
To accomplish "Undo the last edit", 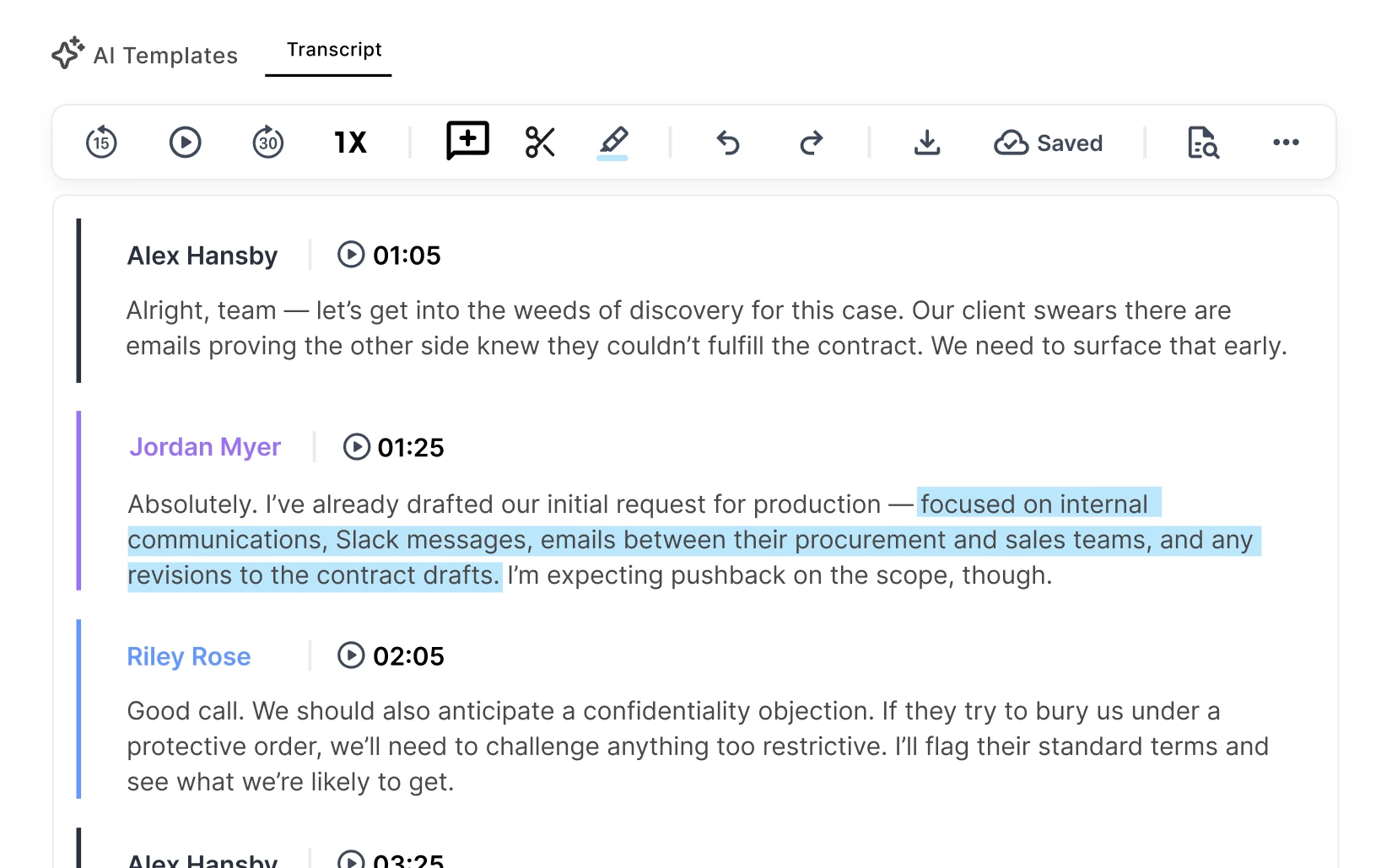I will pyautogui.click(x=728, y=143).
